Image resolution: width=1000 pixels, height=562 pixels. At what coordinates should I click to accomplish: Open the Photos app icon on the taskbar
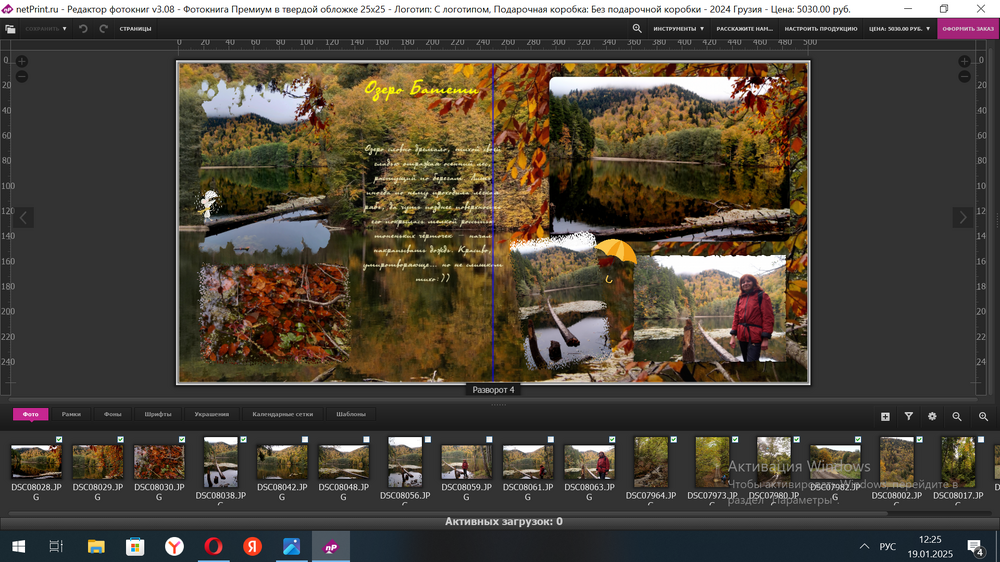pos(291,547)
